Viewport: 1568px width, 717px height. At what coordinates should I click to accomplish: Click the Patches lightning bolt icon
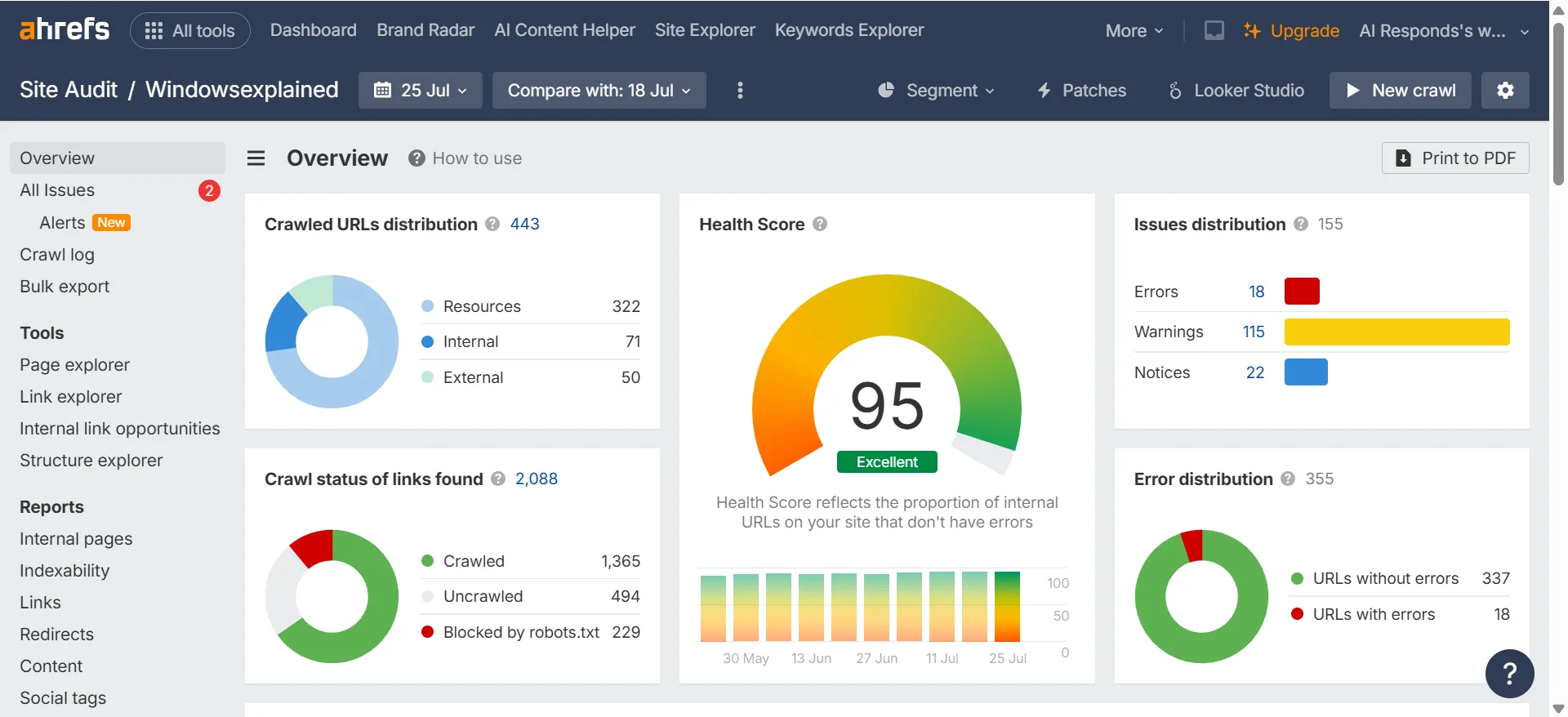tap(1045, 91)
